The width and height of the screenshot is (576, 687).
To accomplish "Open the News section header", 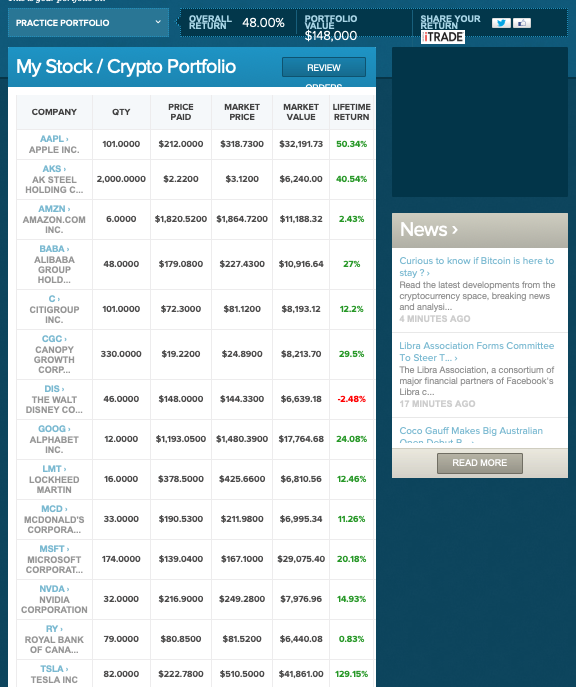I will click(428, 230).
